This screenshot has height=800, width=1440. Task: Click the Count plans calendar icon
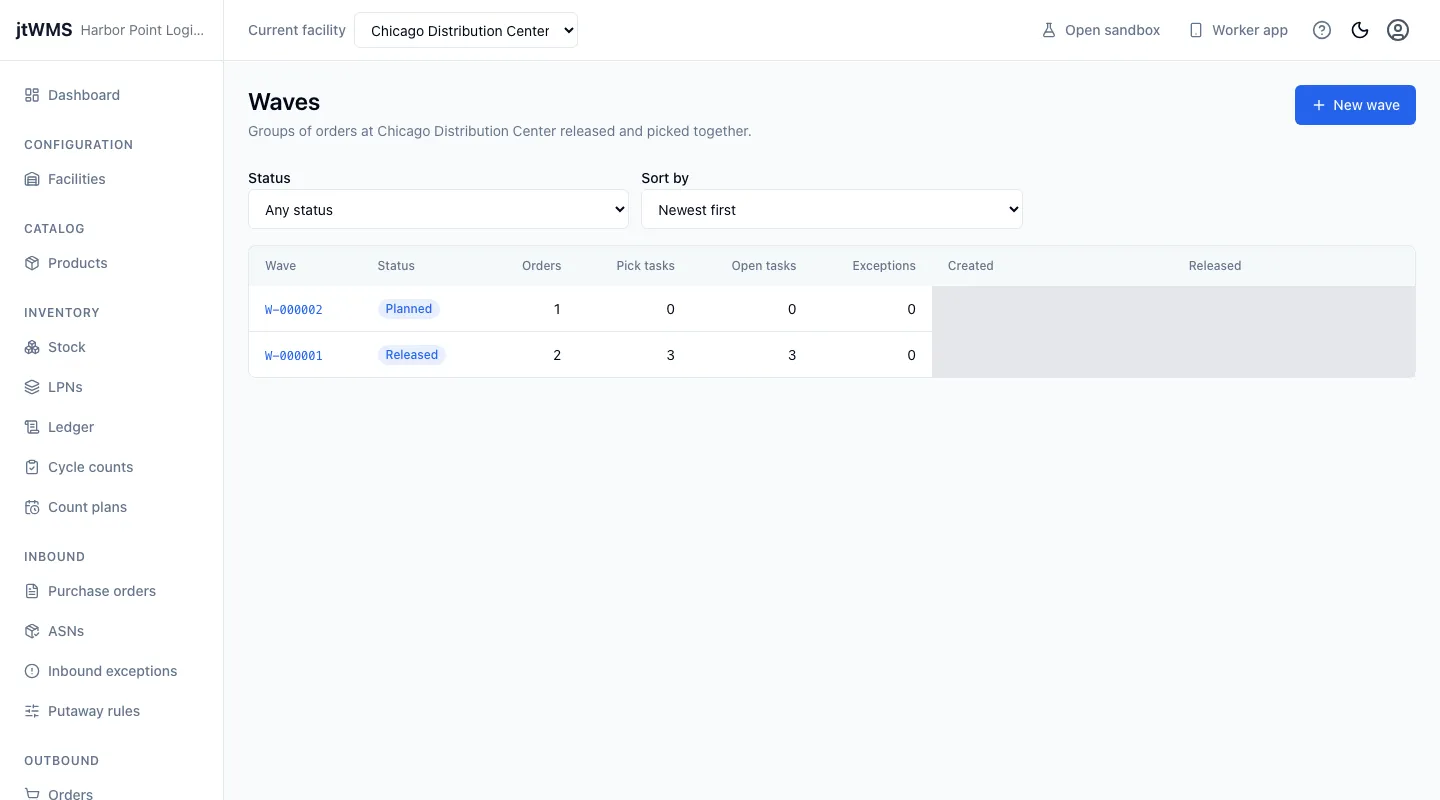(32, 507)
